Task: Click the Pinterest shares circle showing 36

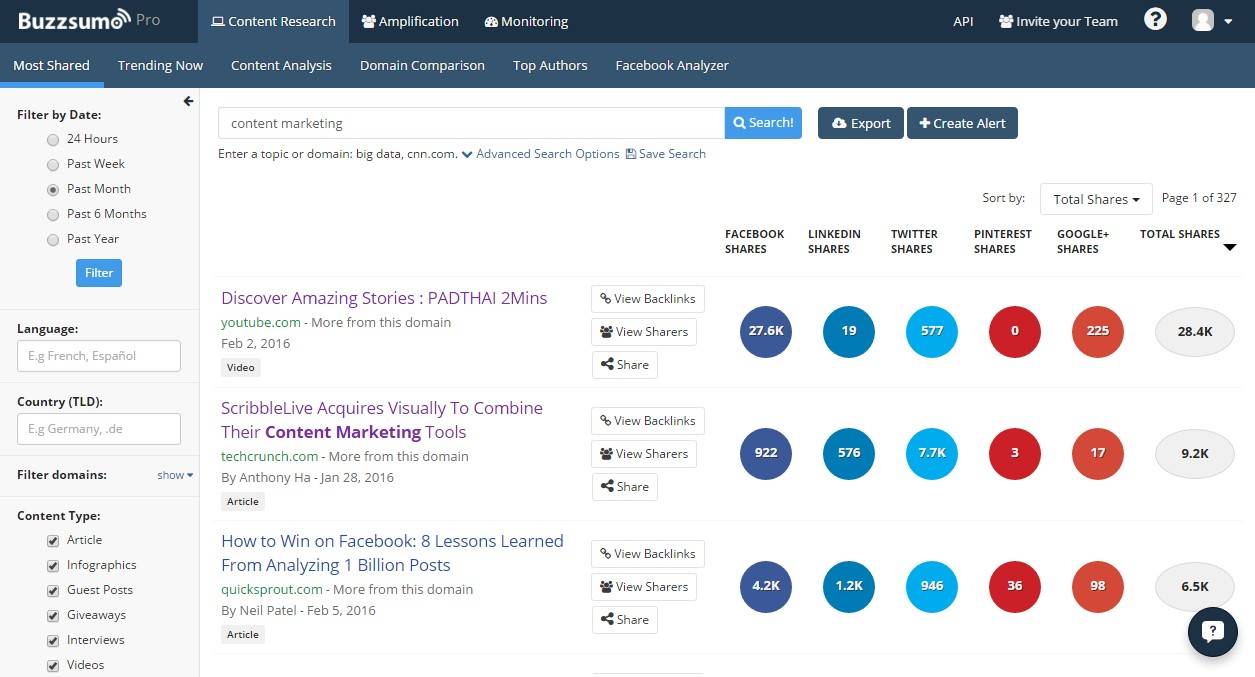Action: 1015,586
